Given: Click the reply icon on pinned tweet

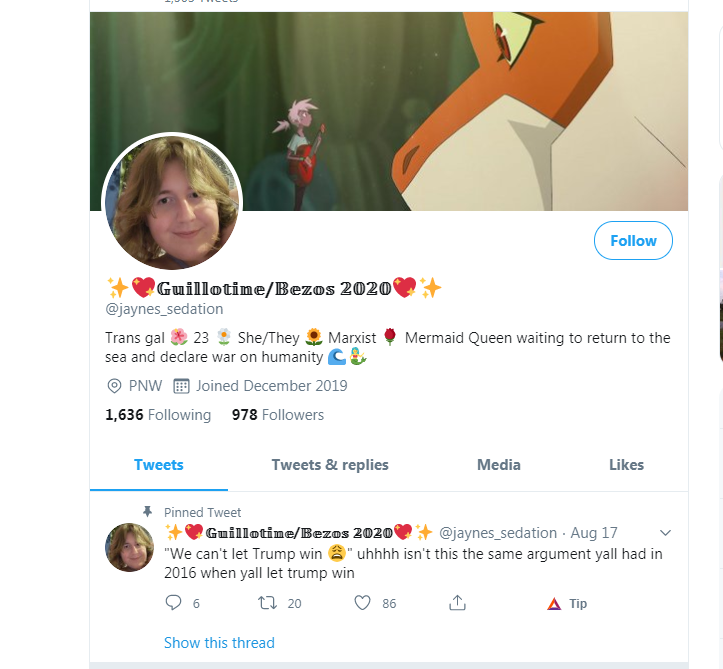Looking at the screenshot, I should (173, 603).
